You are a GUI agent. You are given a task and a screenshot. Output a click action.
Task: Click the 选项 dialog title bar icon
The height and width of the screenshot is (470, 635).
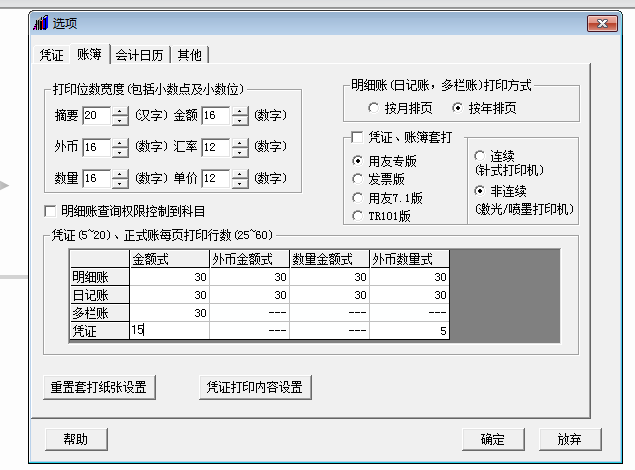pyautogui.click(x=40, y=23)
